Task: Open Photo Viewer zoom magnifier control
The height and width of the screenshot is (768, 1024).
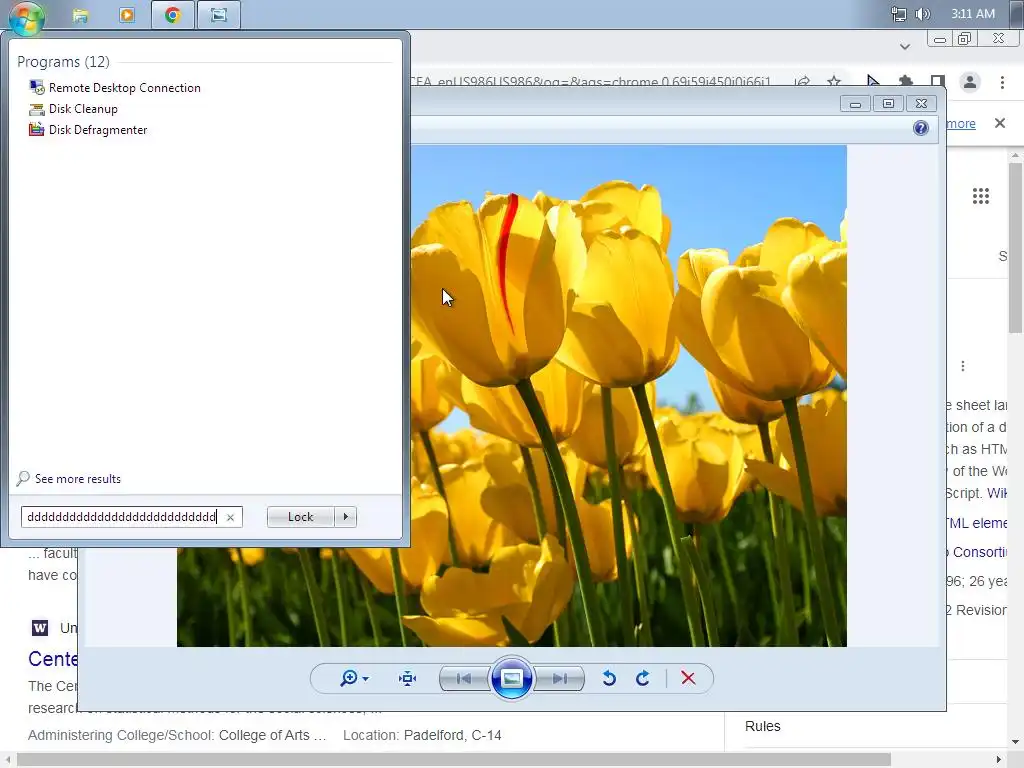Action: pyautogui.click(x=349, y=679)
